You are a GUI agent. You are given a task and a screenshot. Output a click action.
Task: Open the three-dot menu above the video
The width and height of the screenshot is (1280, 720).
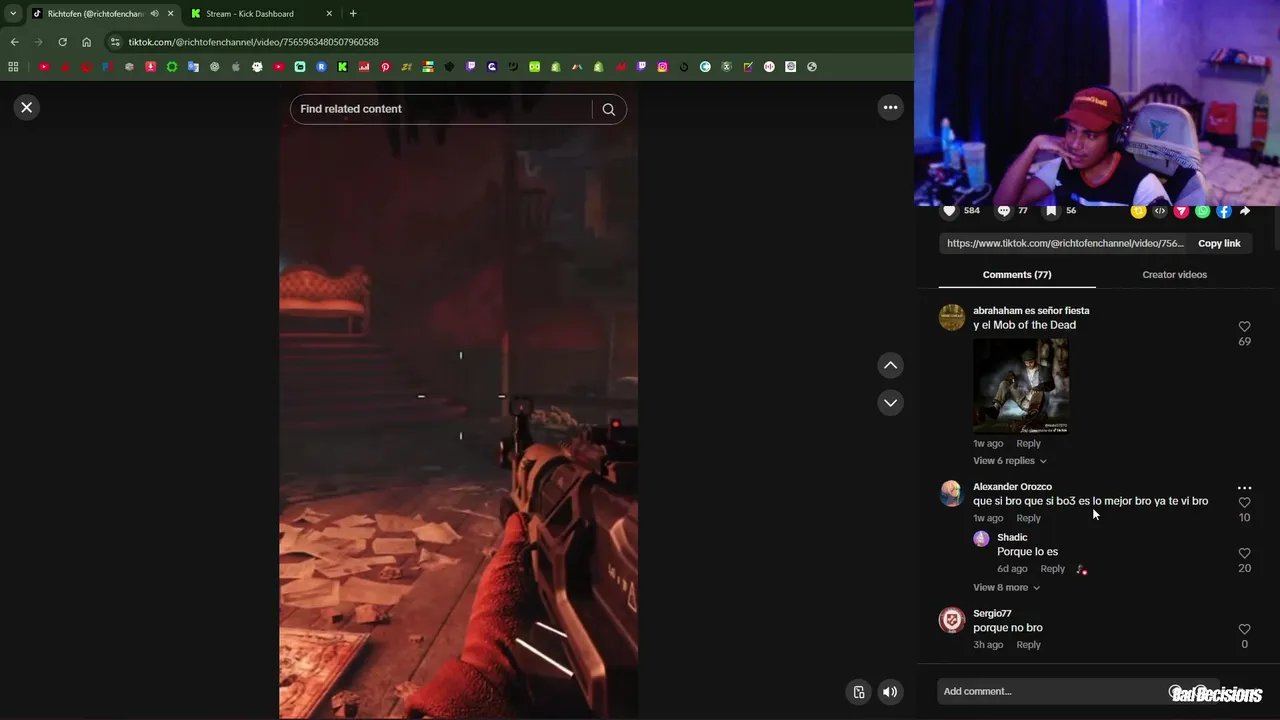(890, 107)
